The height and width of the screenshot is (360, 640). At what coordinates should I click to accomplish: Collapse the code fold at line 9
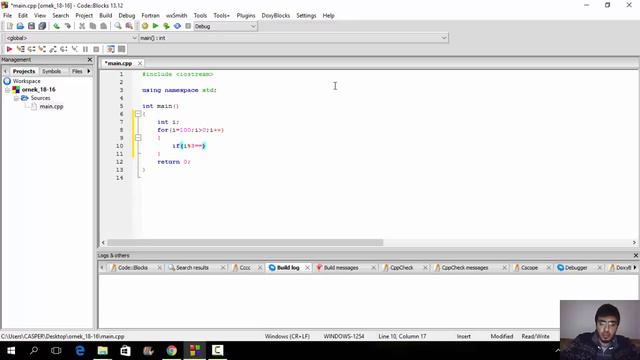point(138,138)
